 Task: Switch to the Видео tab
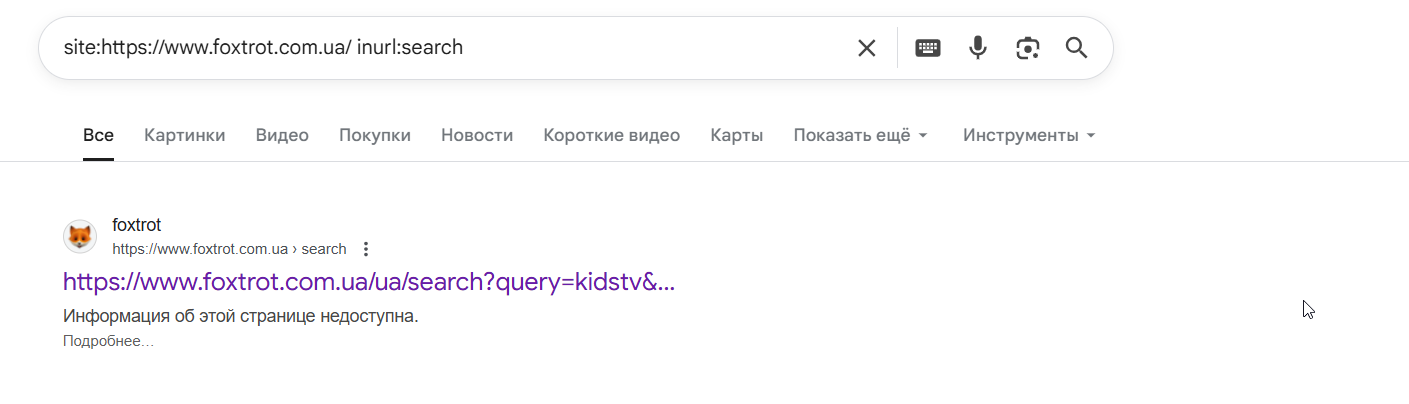point(282,135)
